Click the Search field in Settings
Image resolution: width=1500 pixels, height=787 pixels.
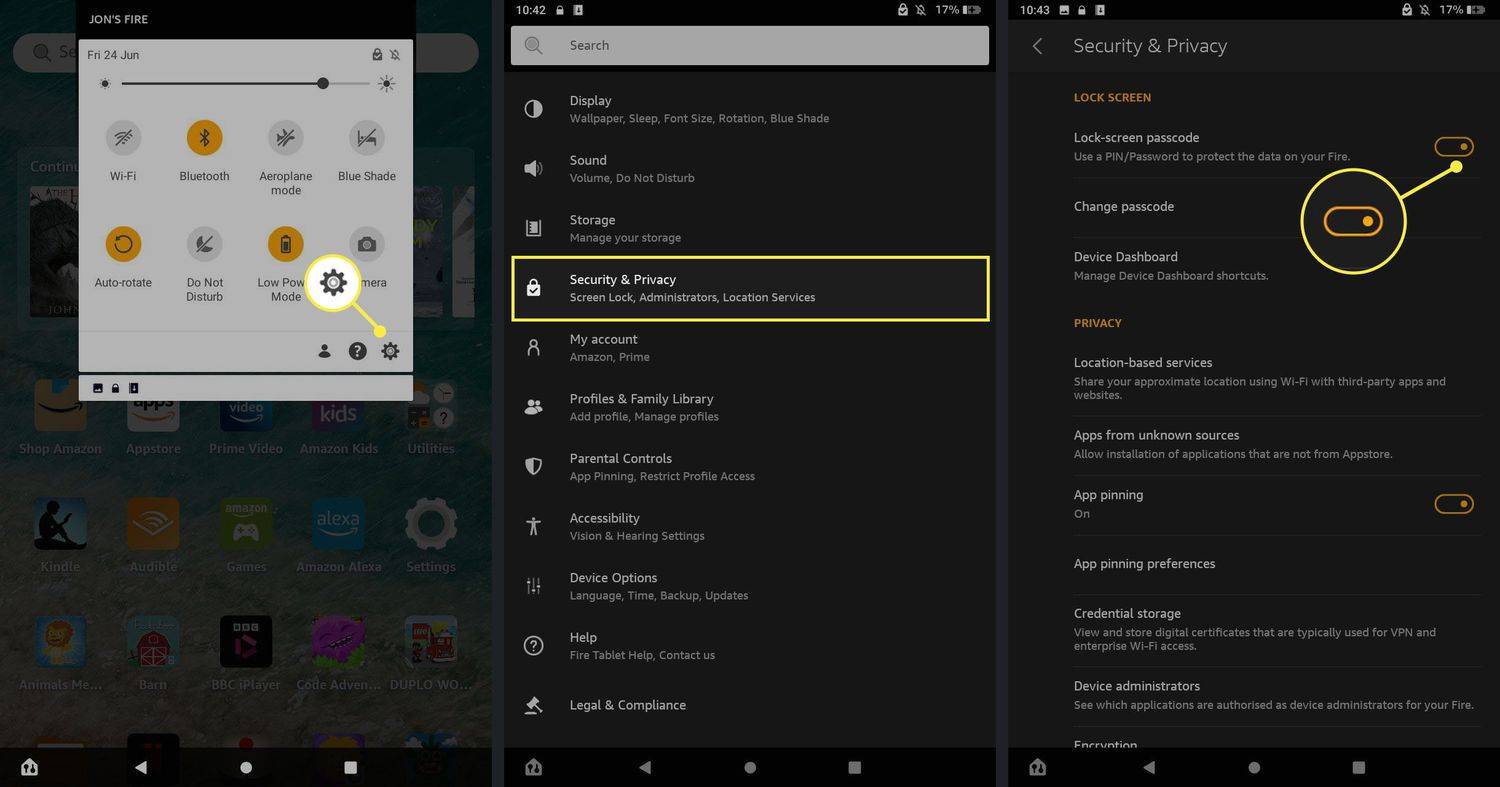[750, 45]
